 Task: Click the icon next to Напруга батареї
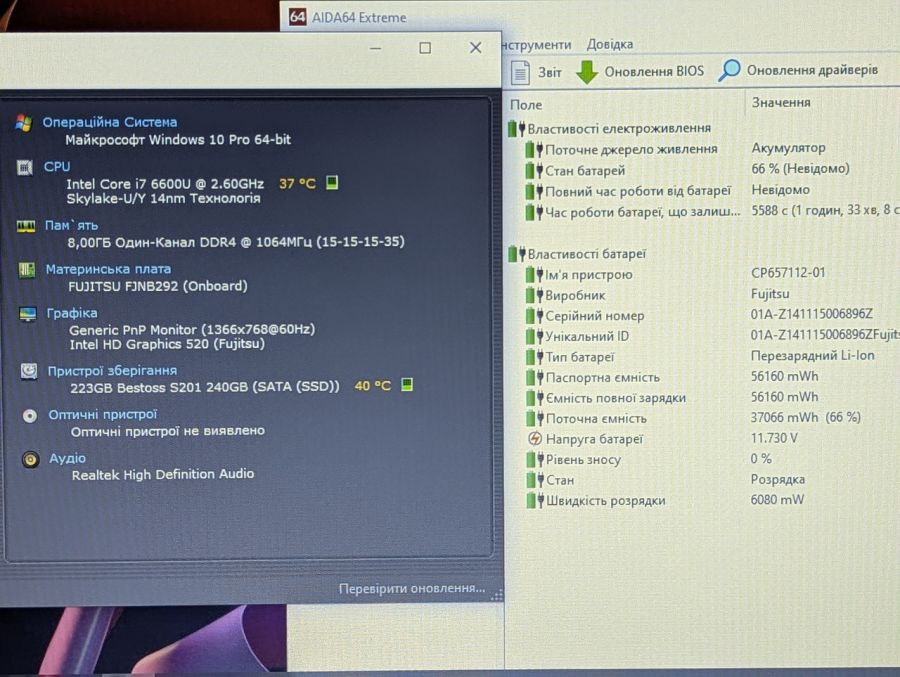(534, 439)
